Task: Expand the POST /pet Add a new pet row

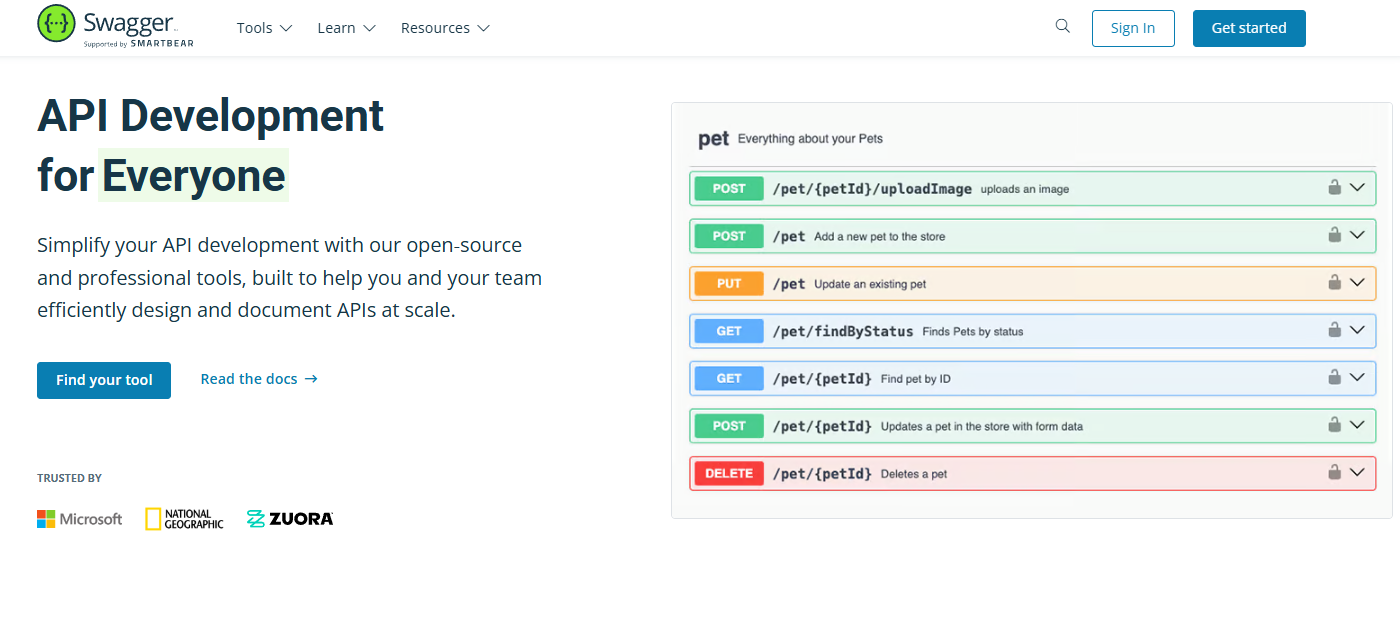Action: 1033,236
